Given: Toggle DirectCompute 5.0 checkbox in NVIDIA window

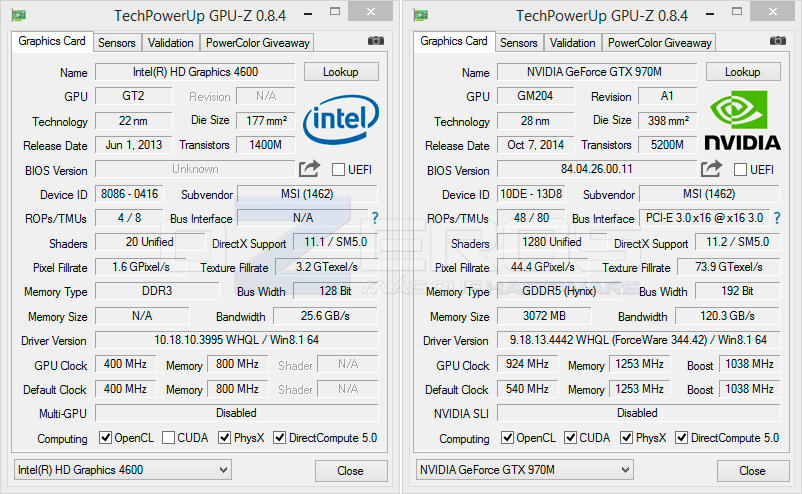Looking at the screenshot, I should coord(681,438).
